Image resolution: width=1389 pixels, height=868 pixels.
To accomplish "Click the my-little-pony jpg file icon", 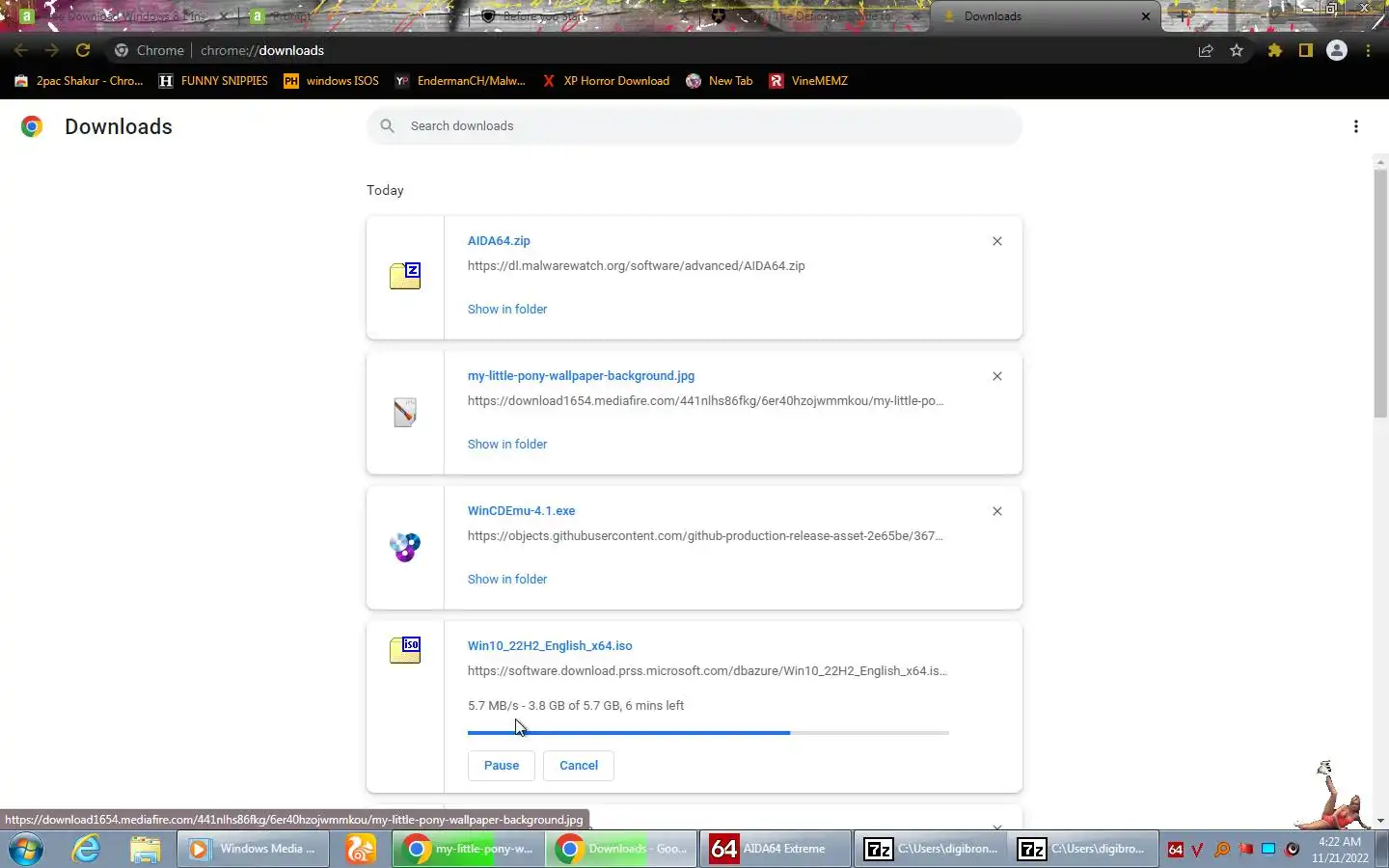I will 405,412.
